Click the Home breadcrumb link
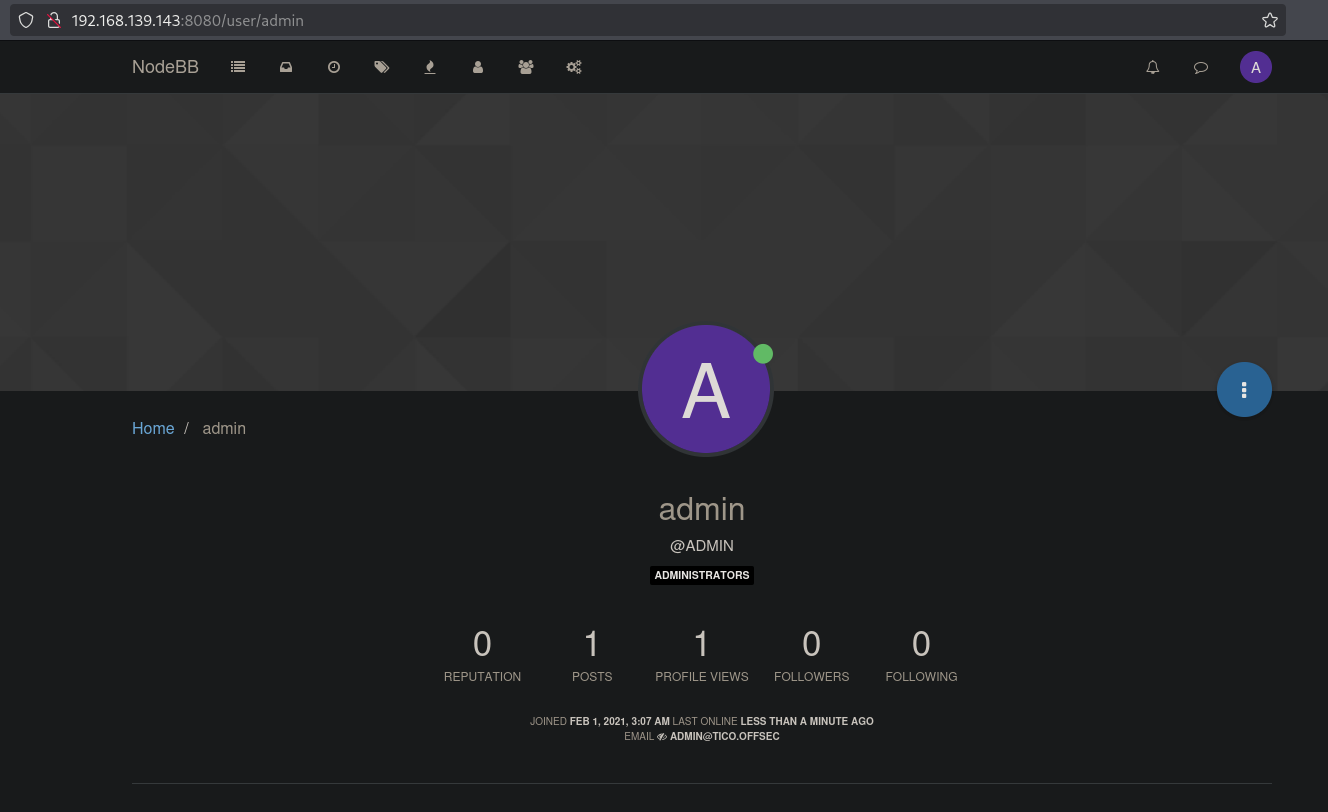Screen dimensions: 1328x812 click(153, 428)
